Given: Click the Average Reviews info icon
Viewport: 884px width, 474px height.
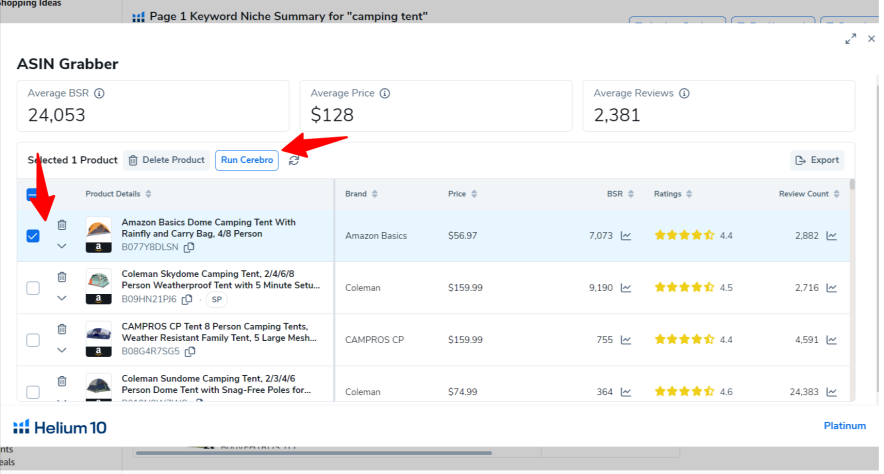Looking at the screenshot, I should (x=684, y=93).
